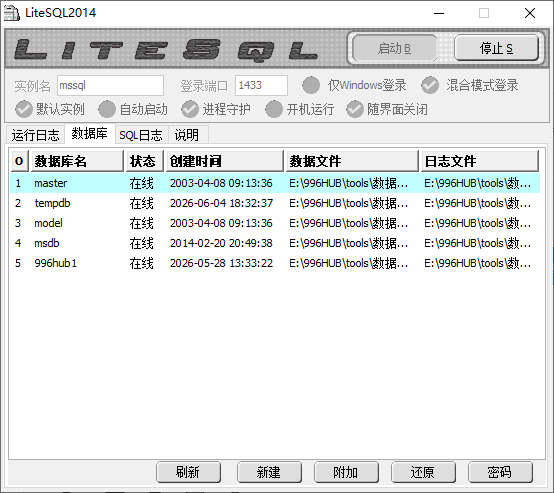Viewport: 554px width, 493px height.
Task: Select the msdb database row
Action: tap(275, 243)
